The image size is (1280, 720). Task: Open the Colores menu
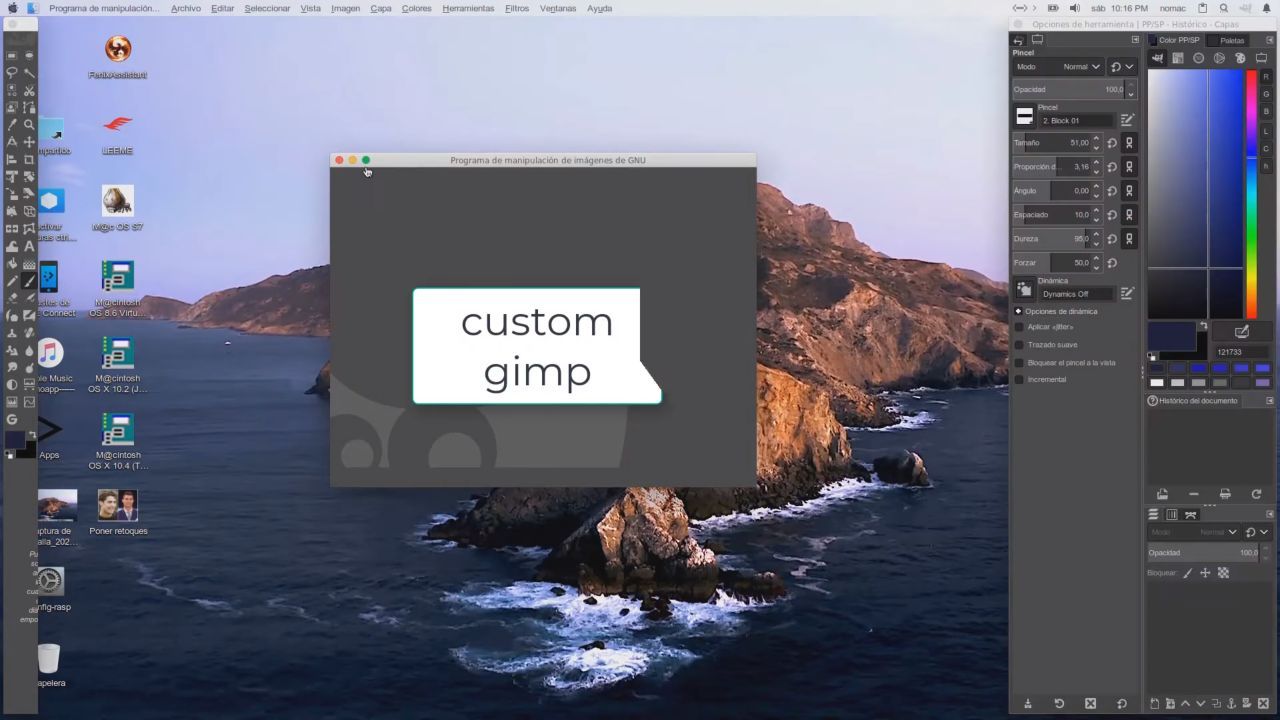pyautogui.click(x=417, y=8)
